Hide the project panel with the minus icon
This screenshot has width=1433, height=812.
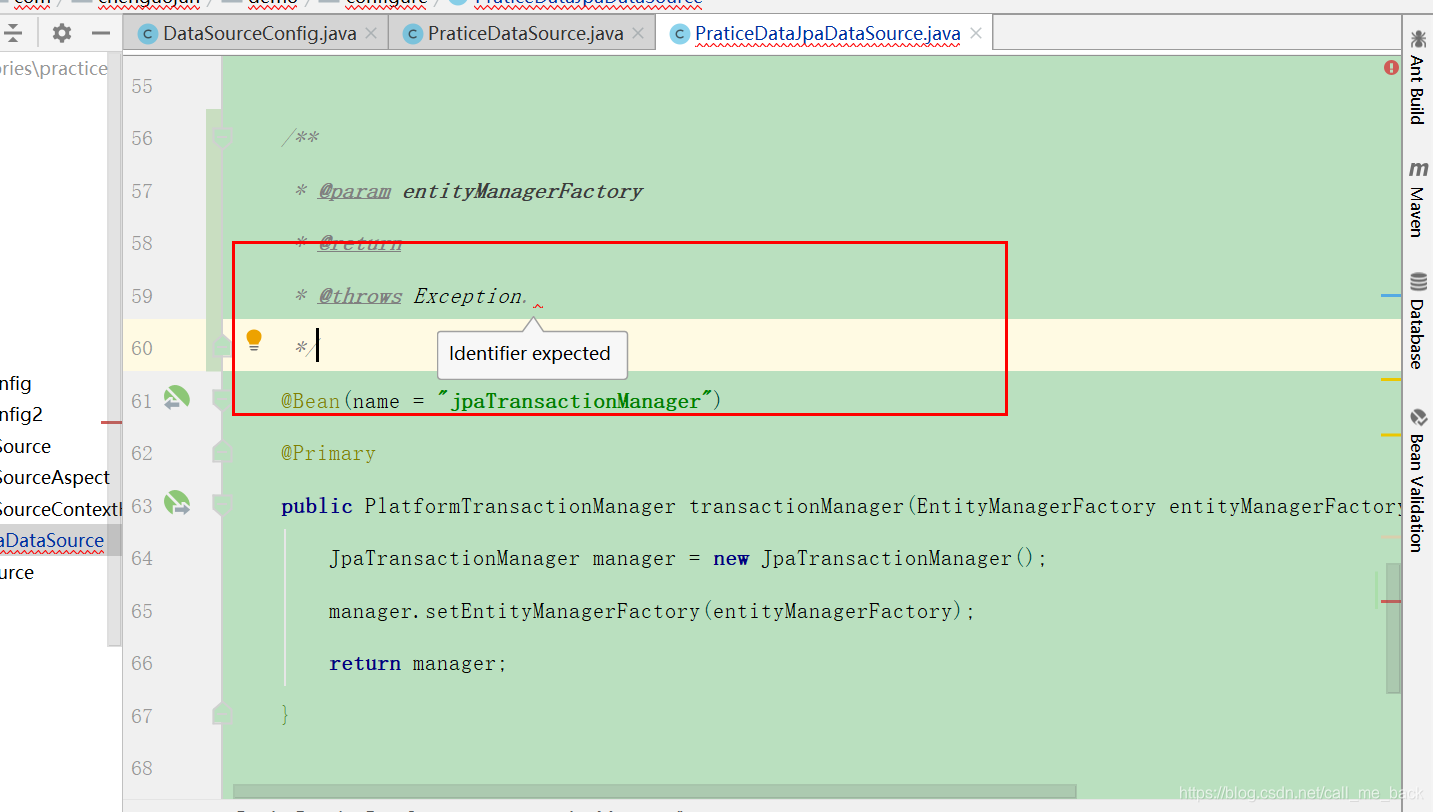tap(101, 32)
